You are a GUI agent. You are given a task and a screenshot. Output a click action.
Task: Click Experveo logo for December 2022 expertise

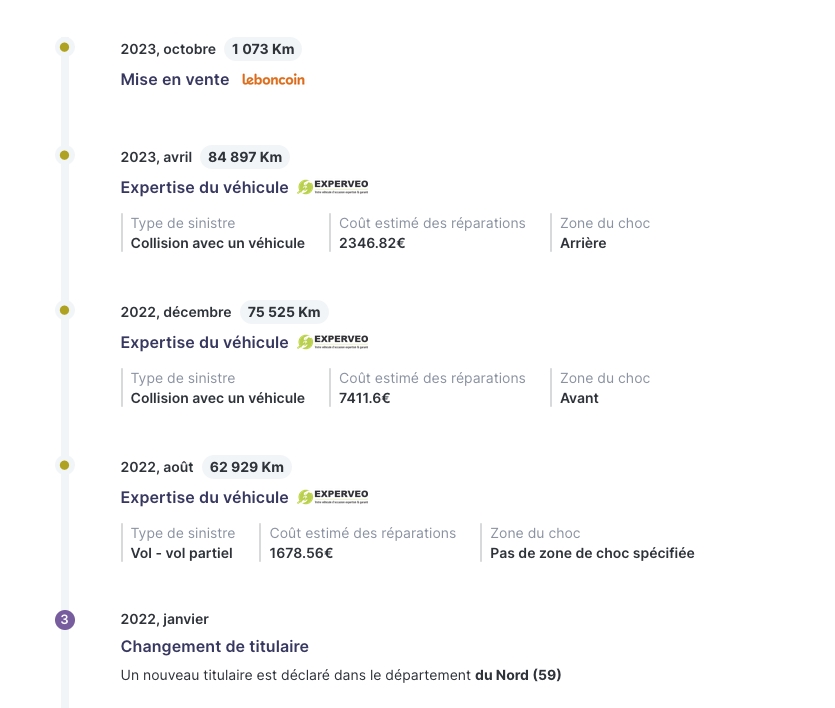tap(333, 342)
